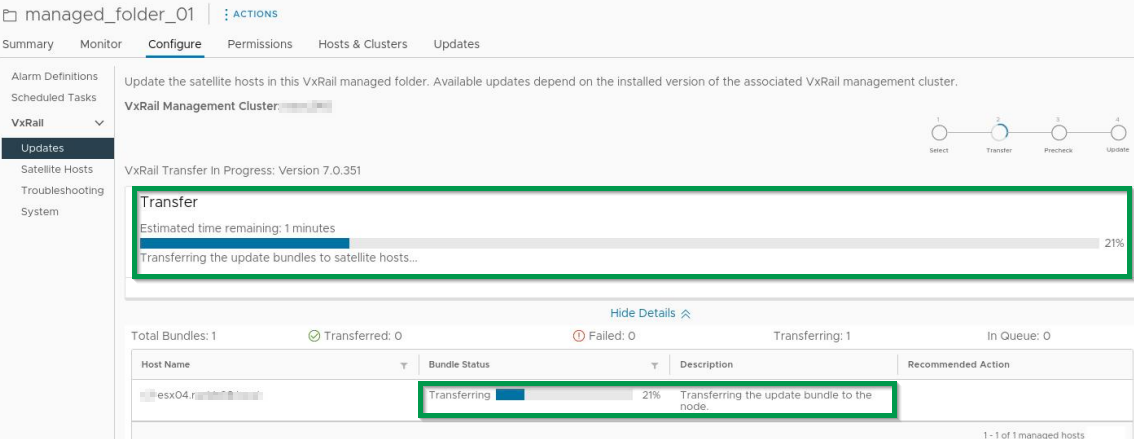Click the Precheck step circle

click(x=1058, y=132)
